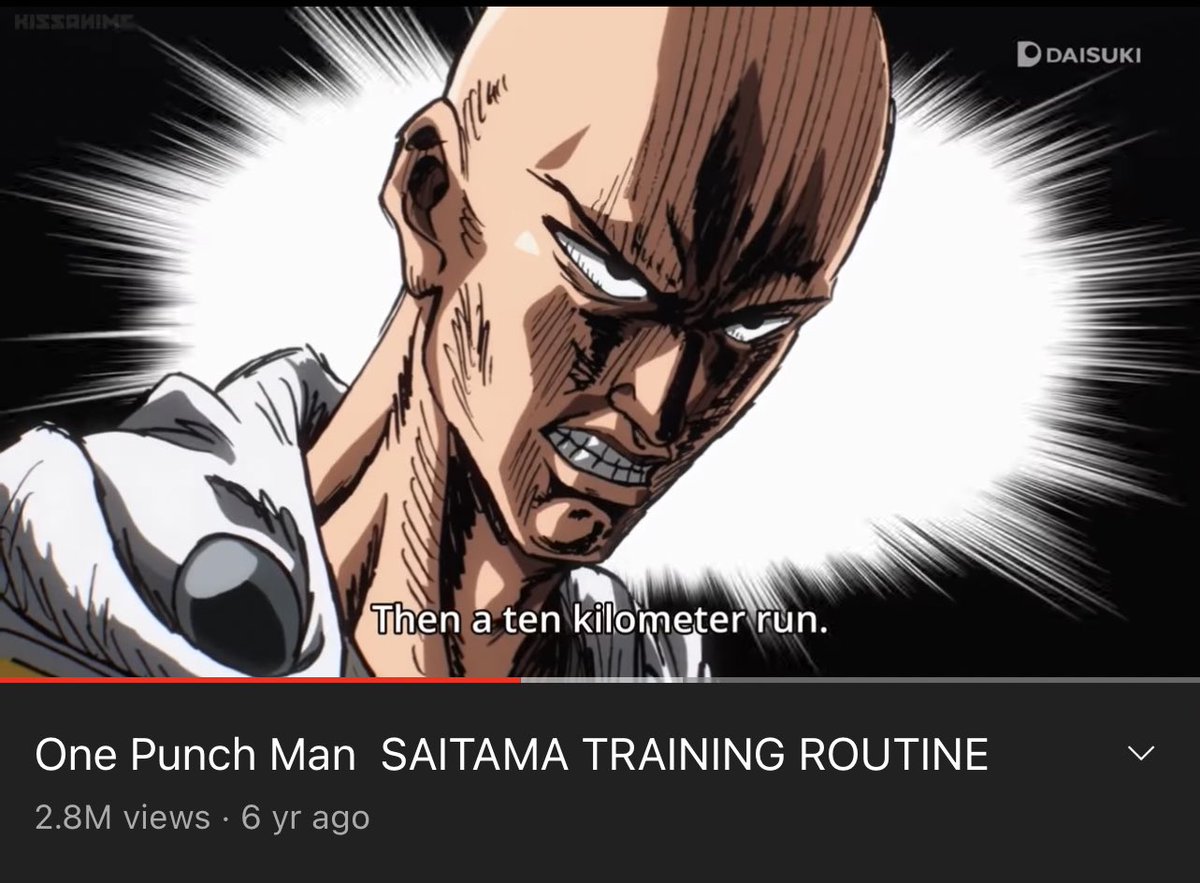
Task: Click the '6 yr ago' upload date
Action: (x=306, y=818)
